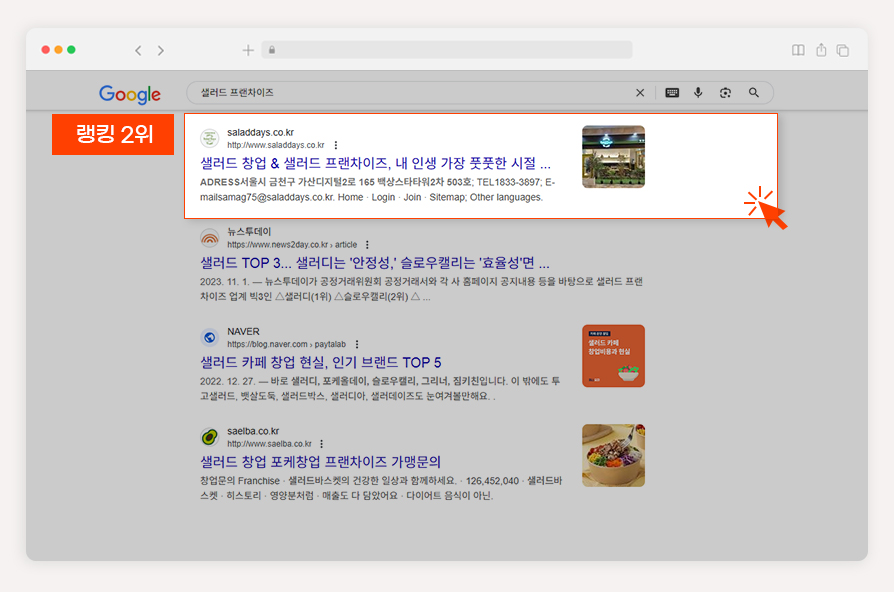Click the Google logo
This screenshot has width=894, height=592.
click(x=130, y=95)
